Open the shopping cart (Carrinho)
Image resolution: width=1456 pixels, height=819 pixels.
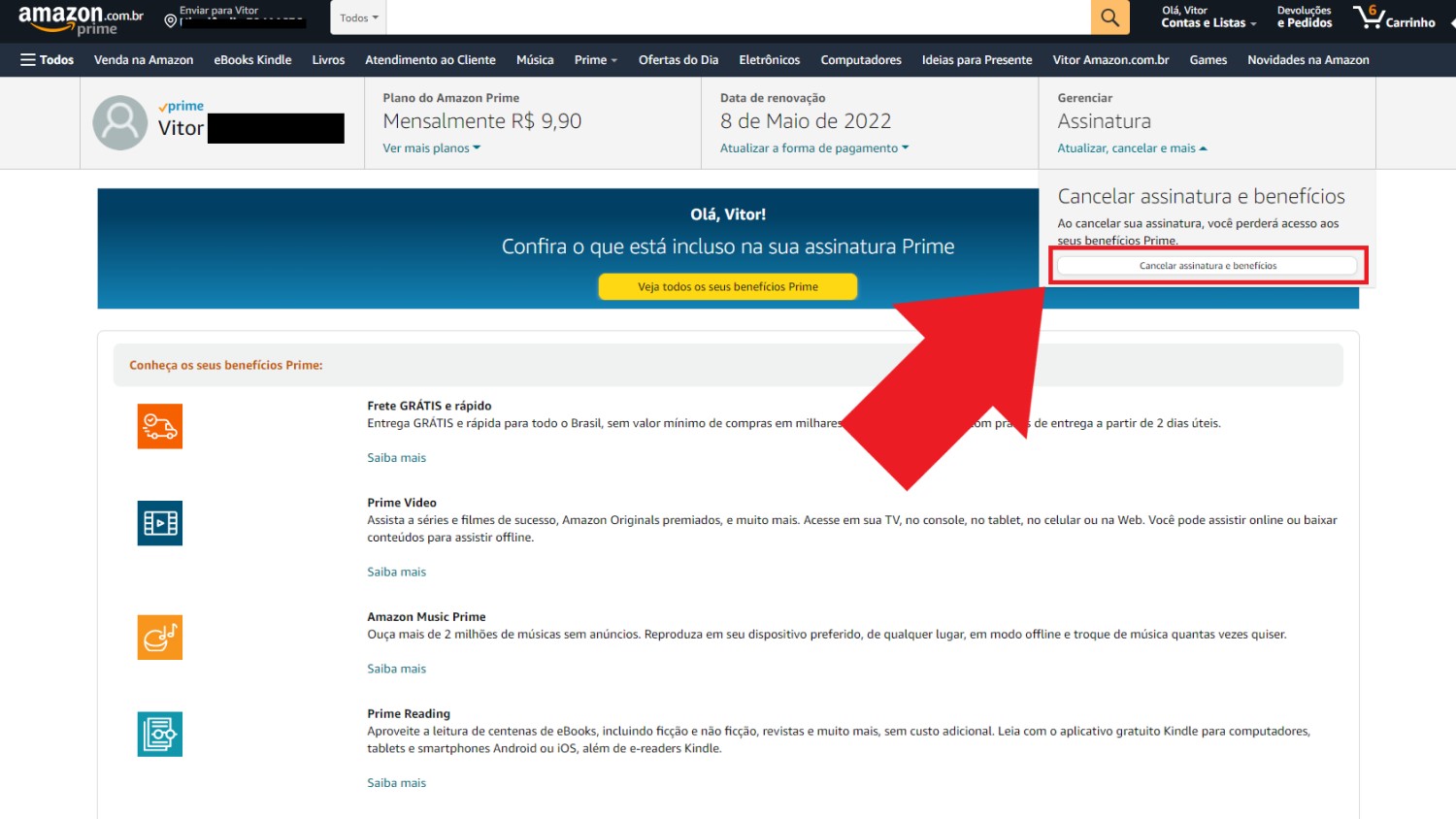click(x=1395, y=17)
